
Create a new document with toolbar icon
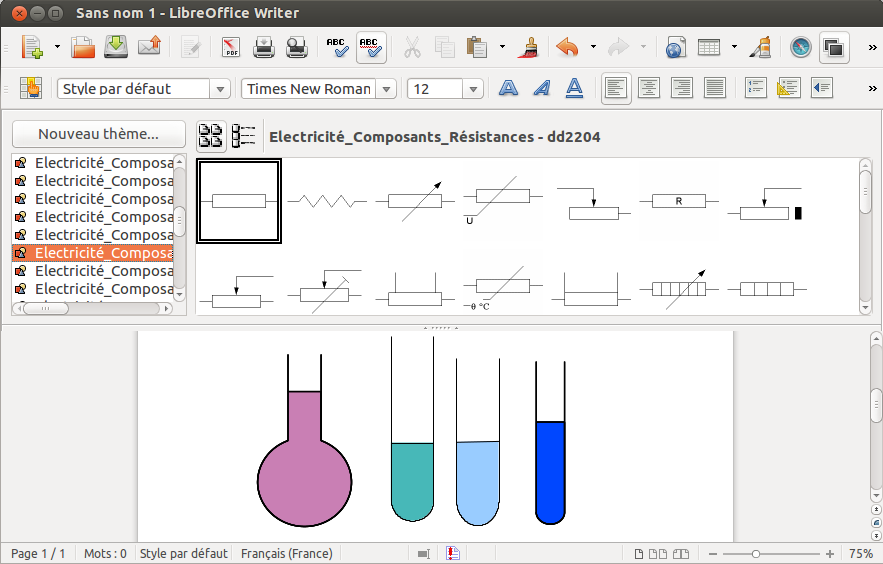point(32,47)
